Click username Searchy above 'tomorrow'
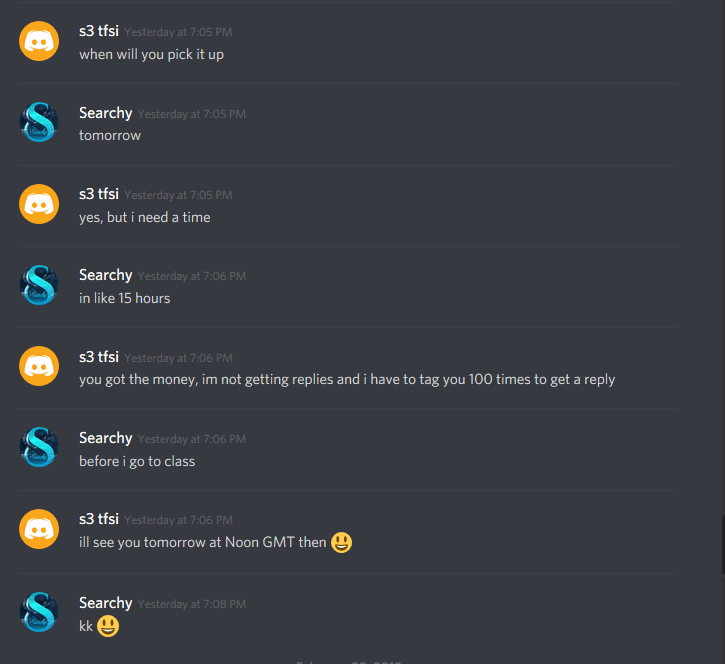The height and width of the screenshot is (664, 725). (x=105, y=113)
